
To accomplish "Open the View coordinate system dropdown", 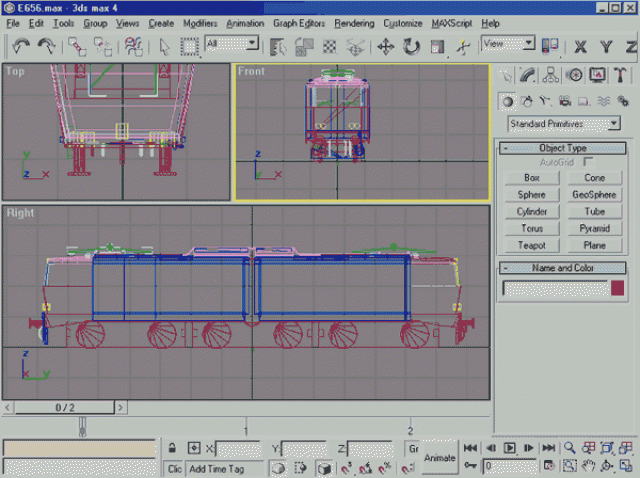I will (x=507, y=44).
